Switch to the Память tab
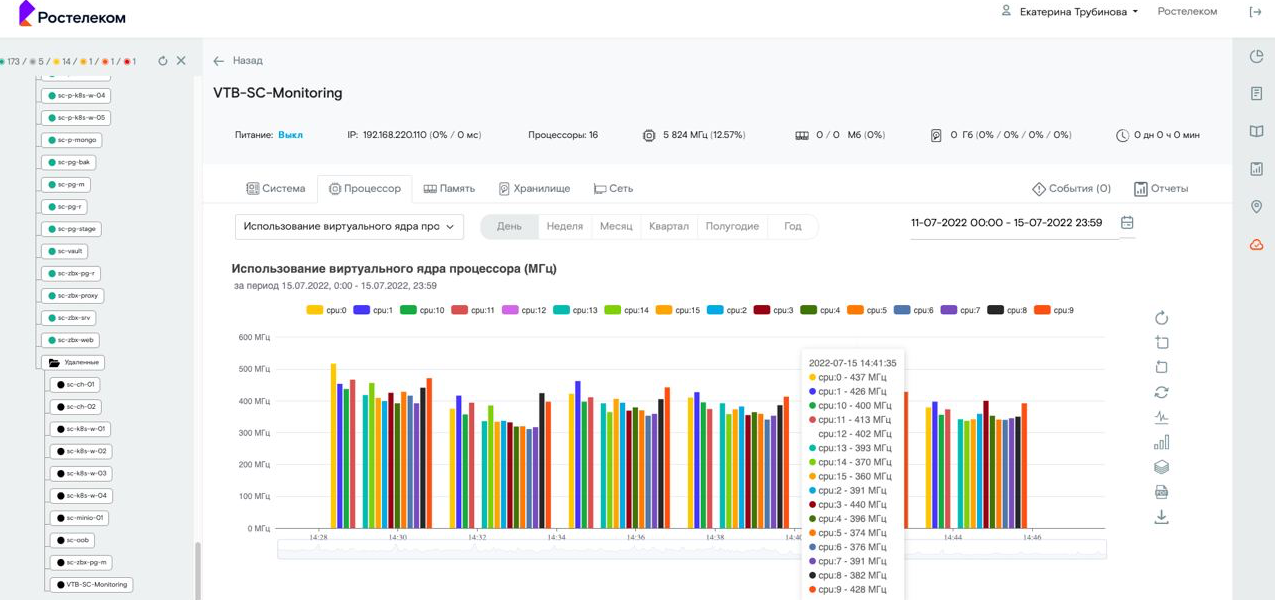 pos(449,189)
